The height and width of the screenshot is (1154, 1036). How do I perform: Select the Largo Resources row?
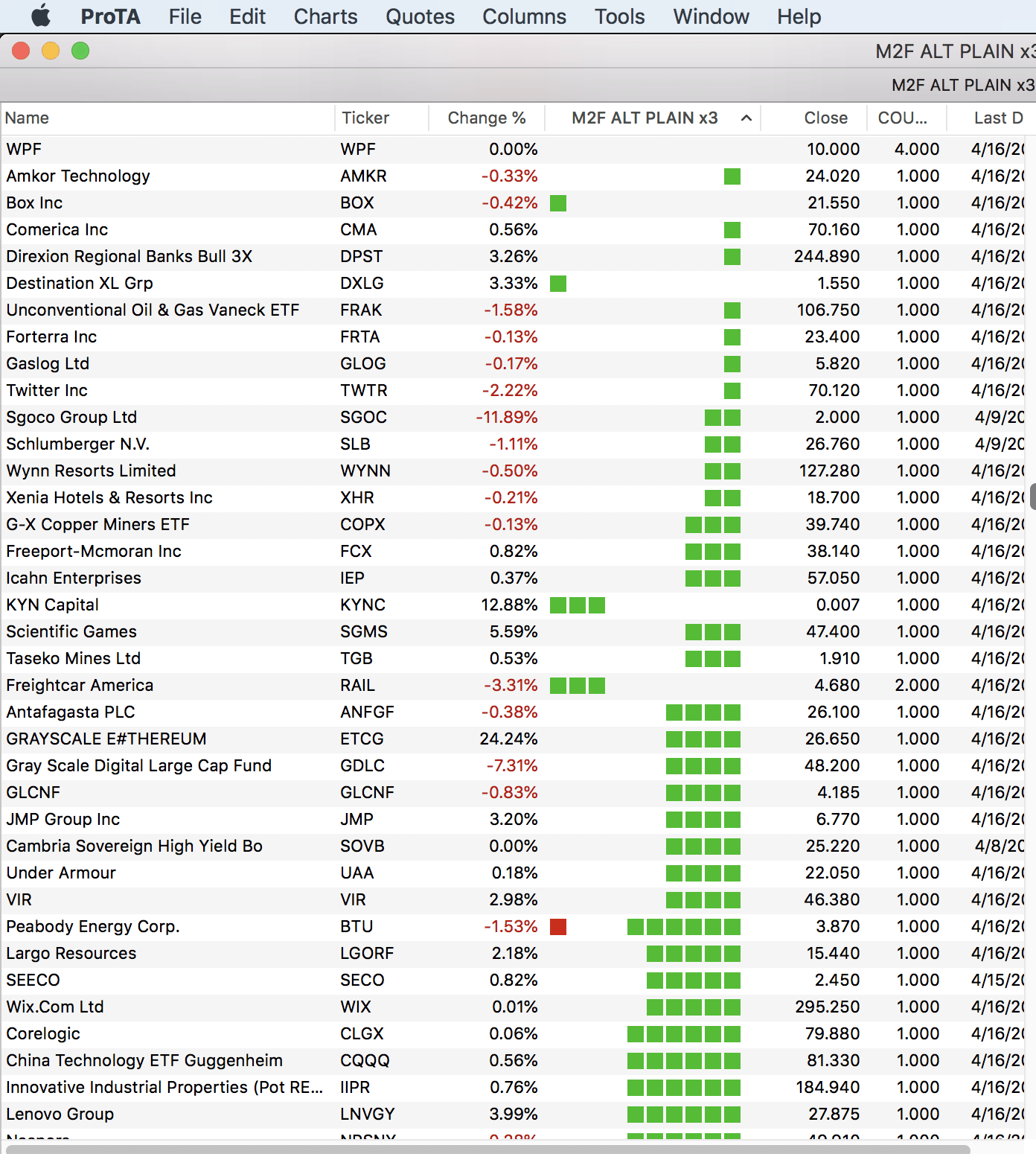click(x=514, y=954)
